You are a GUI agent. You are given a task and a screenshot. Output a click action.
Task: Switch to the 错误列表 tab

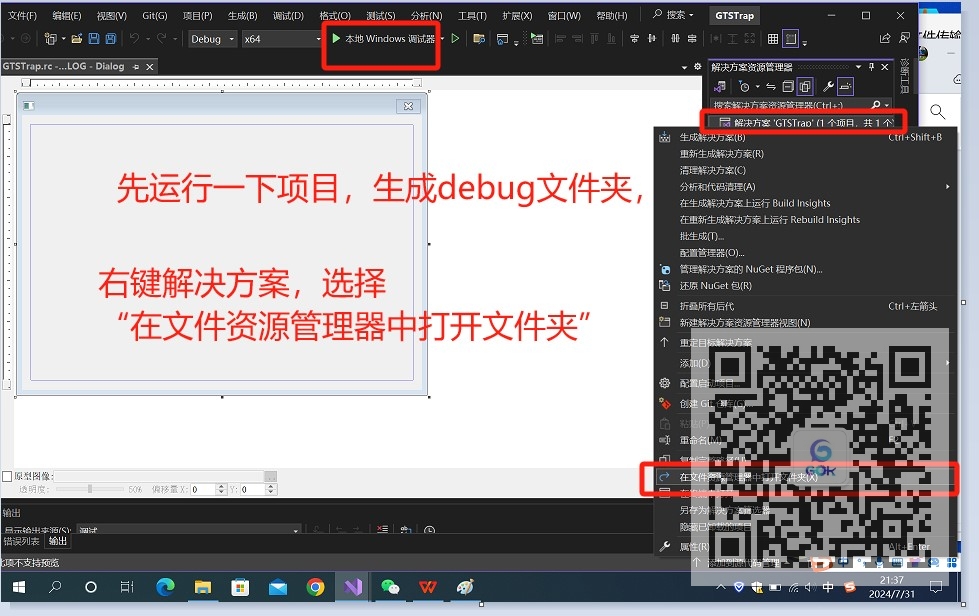22,541
